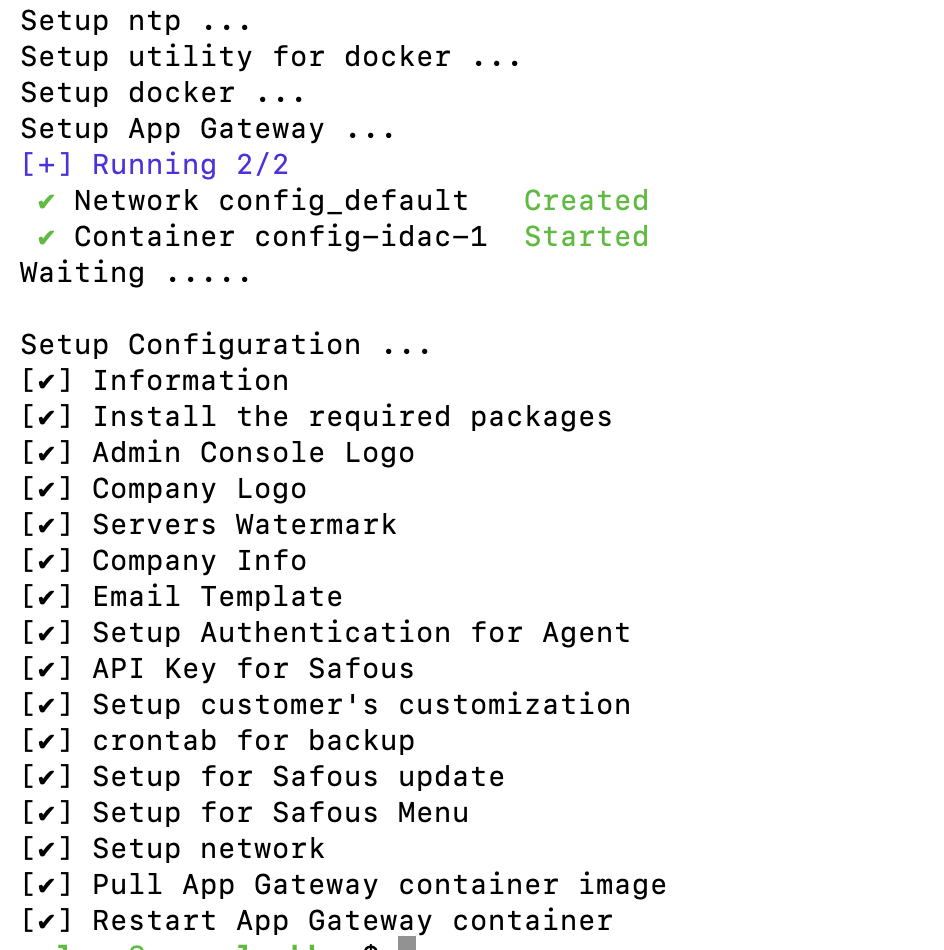944x950 pixels.
Task: Click the "Setup Authentication for Agent" text
Action: click(361, 633)
